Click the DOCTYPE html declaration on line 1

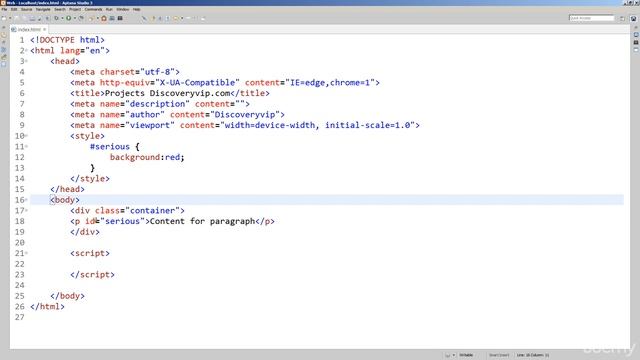pos(67,40)
